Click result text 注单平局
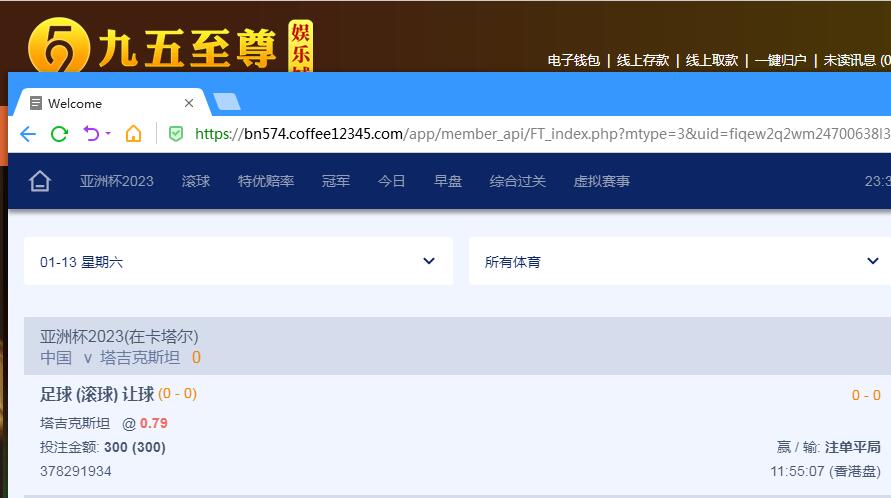 (x=852, y=447)
